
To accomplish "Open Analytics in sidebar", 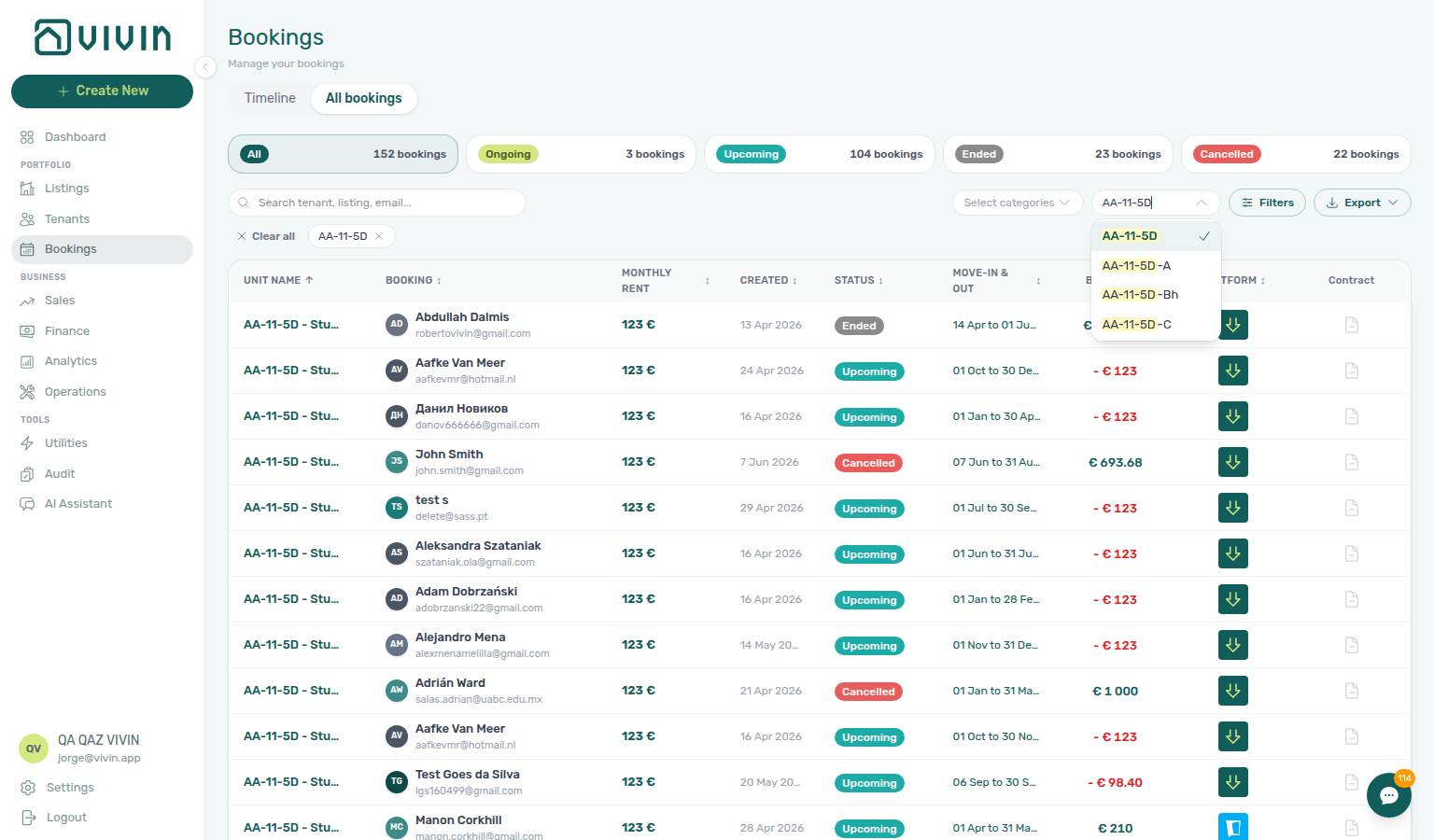I will pyautogui.click(x=102, y=361).
